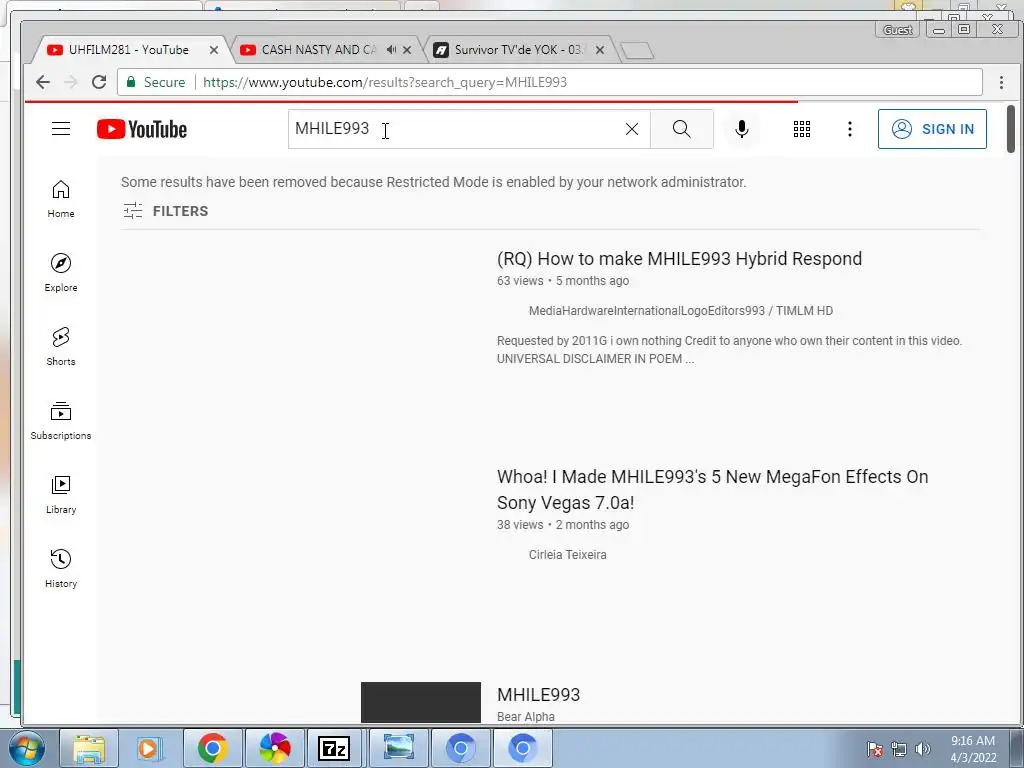The height and width of the screenshot is (768, 1024).
Task: Click the SIGN IN button
Action: (932, 129)
